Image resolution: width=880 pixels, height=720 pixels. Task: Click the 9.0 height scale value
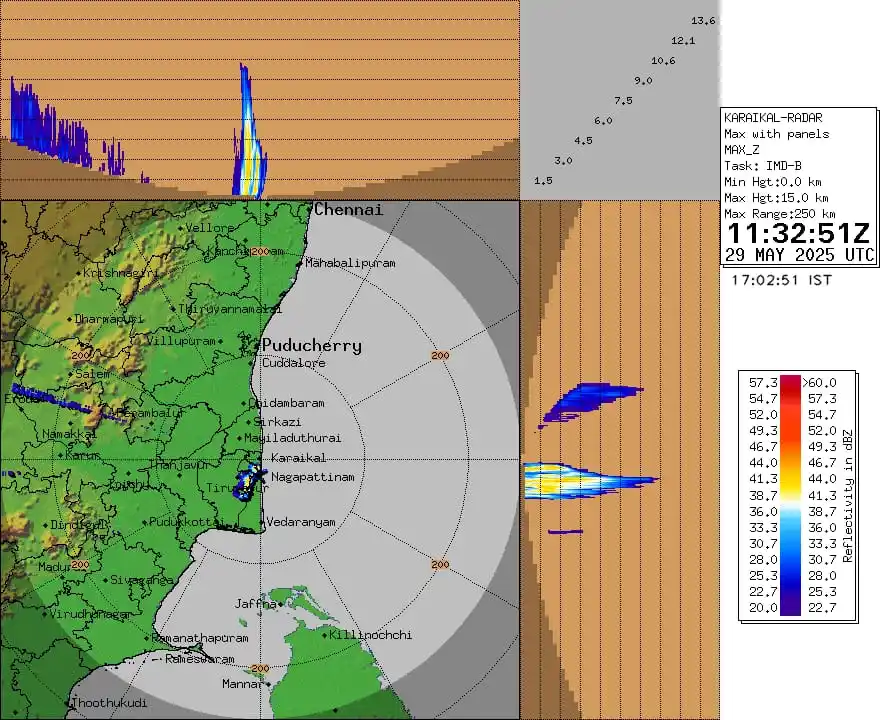[643, 81]
